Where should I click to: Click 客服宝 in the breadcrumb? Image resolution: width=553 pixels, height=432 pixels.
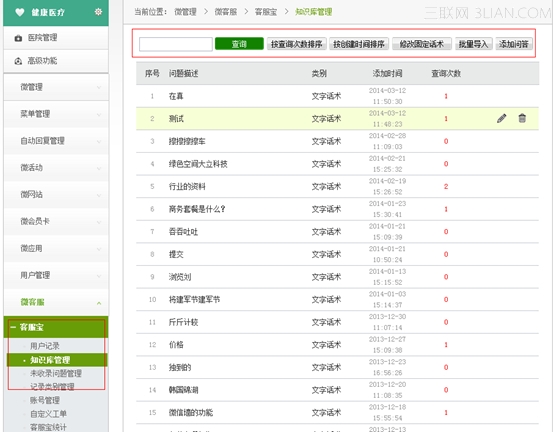(x=266, y=12)
